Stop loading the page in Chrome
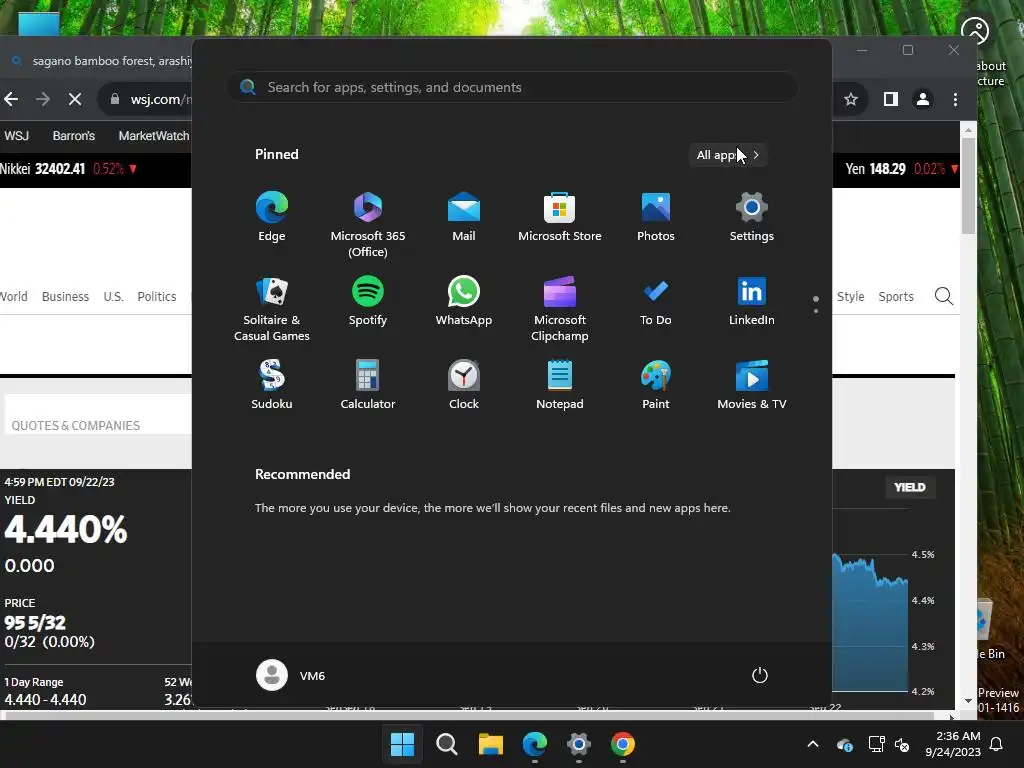 point(75,99)
